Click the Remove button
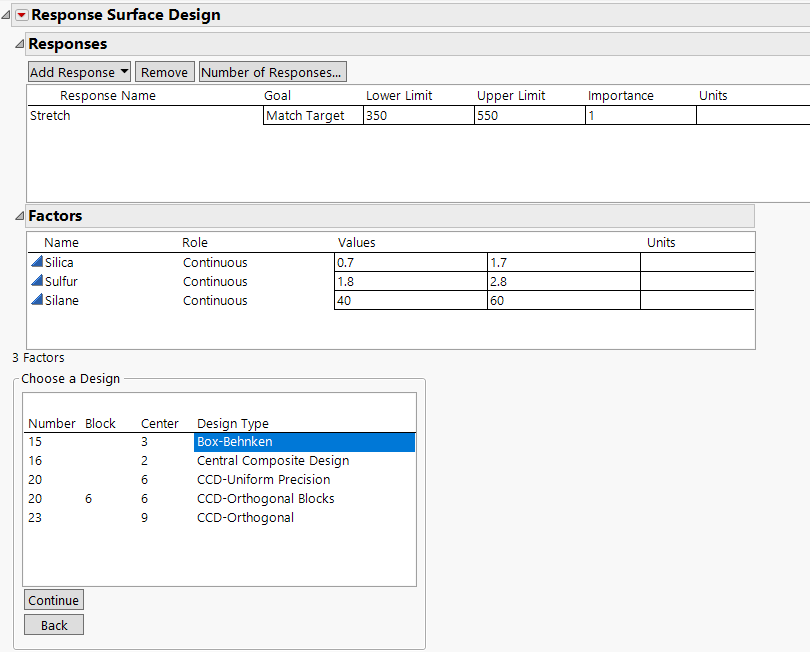The width and height of the screenshot is (810, 652). (x=164, y=71)
